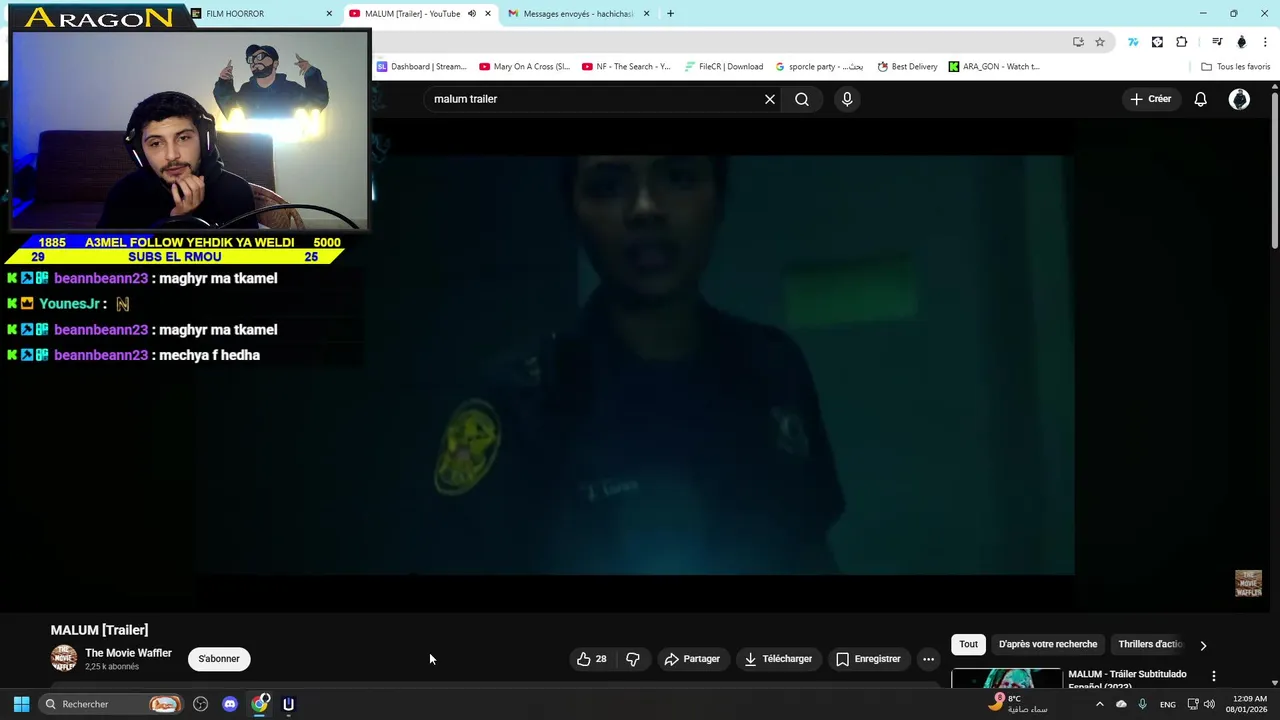
Task: Bookmark this page with the star icon
Action: [1100, 42]
